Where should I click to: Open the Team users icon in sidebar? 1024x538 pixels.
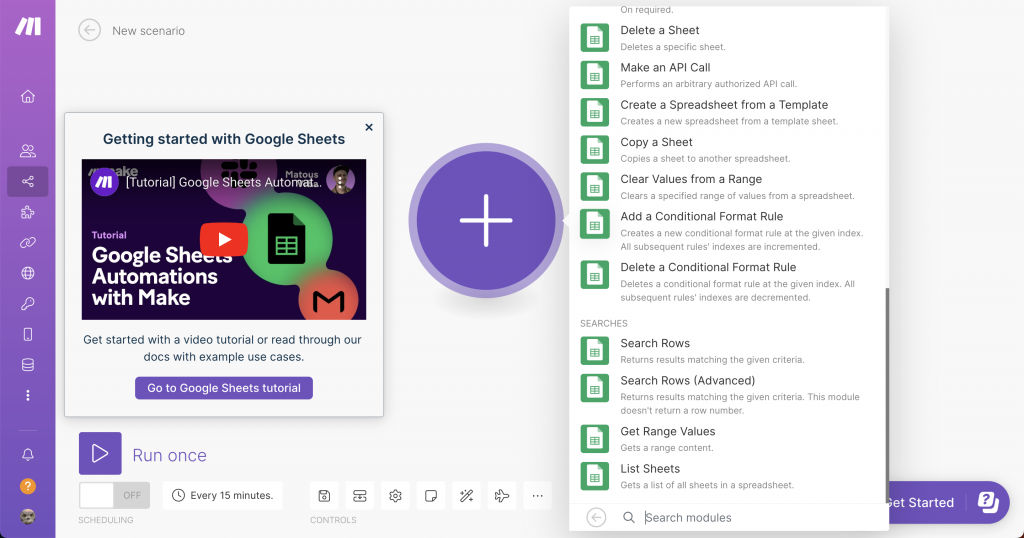(x=27, y=151)
